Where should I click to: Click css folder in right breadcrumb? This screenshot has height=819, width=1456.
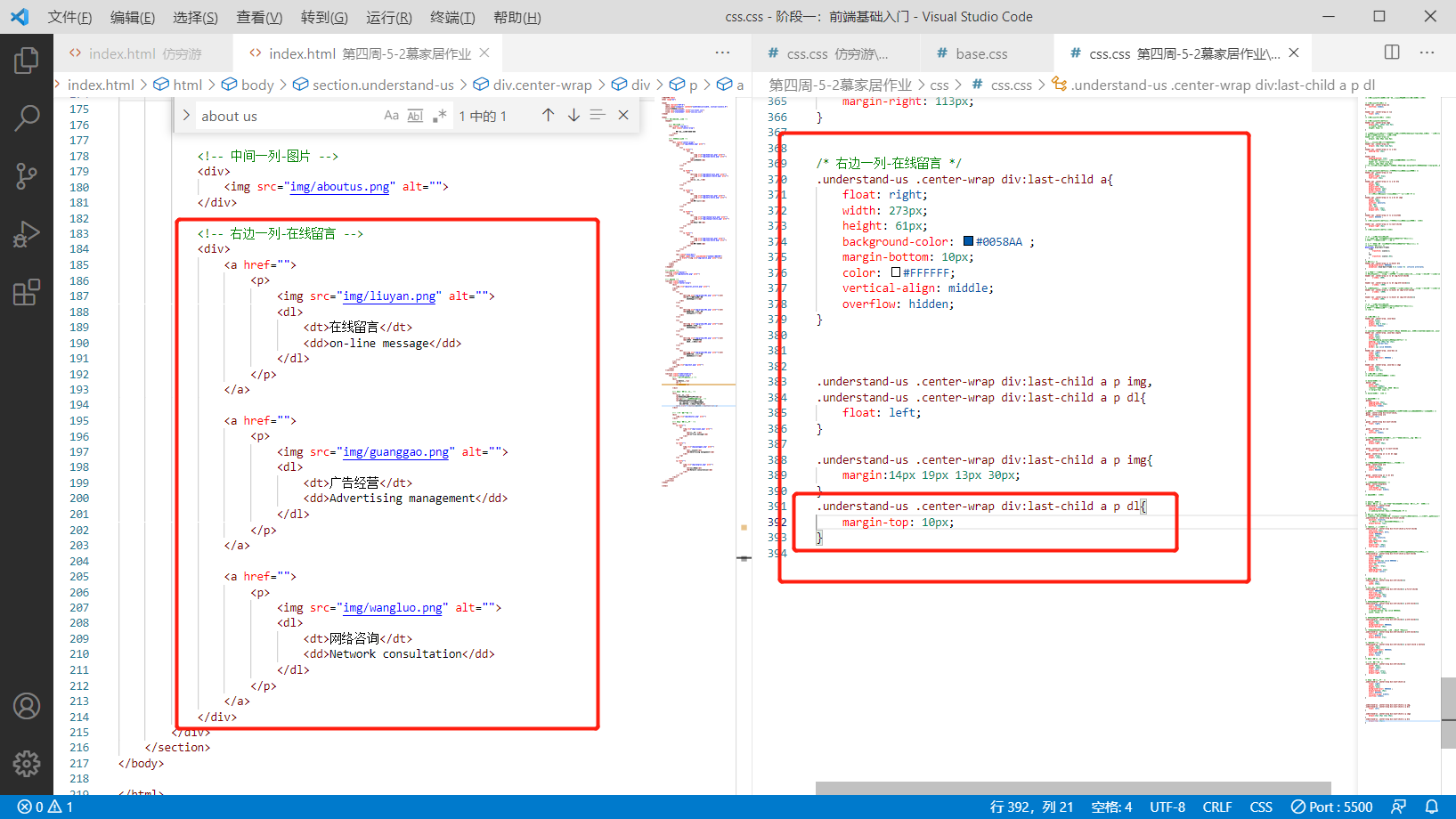(x=939, y=85)
